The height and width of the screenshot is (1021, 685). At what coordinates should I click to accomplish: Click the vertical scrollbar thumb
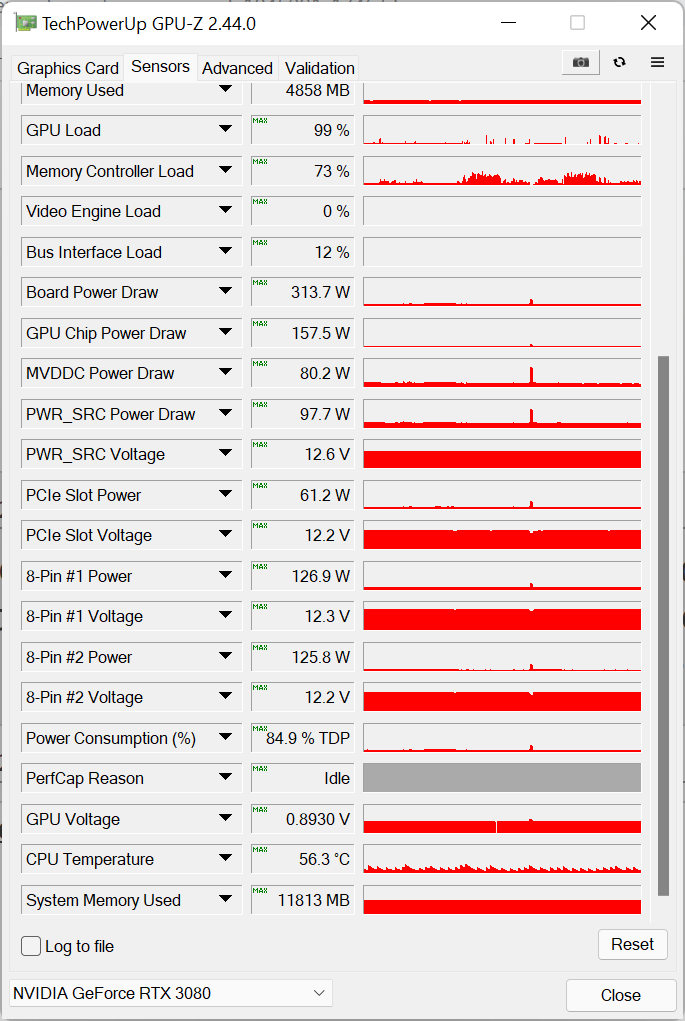tap(663, 625)
